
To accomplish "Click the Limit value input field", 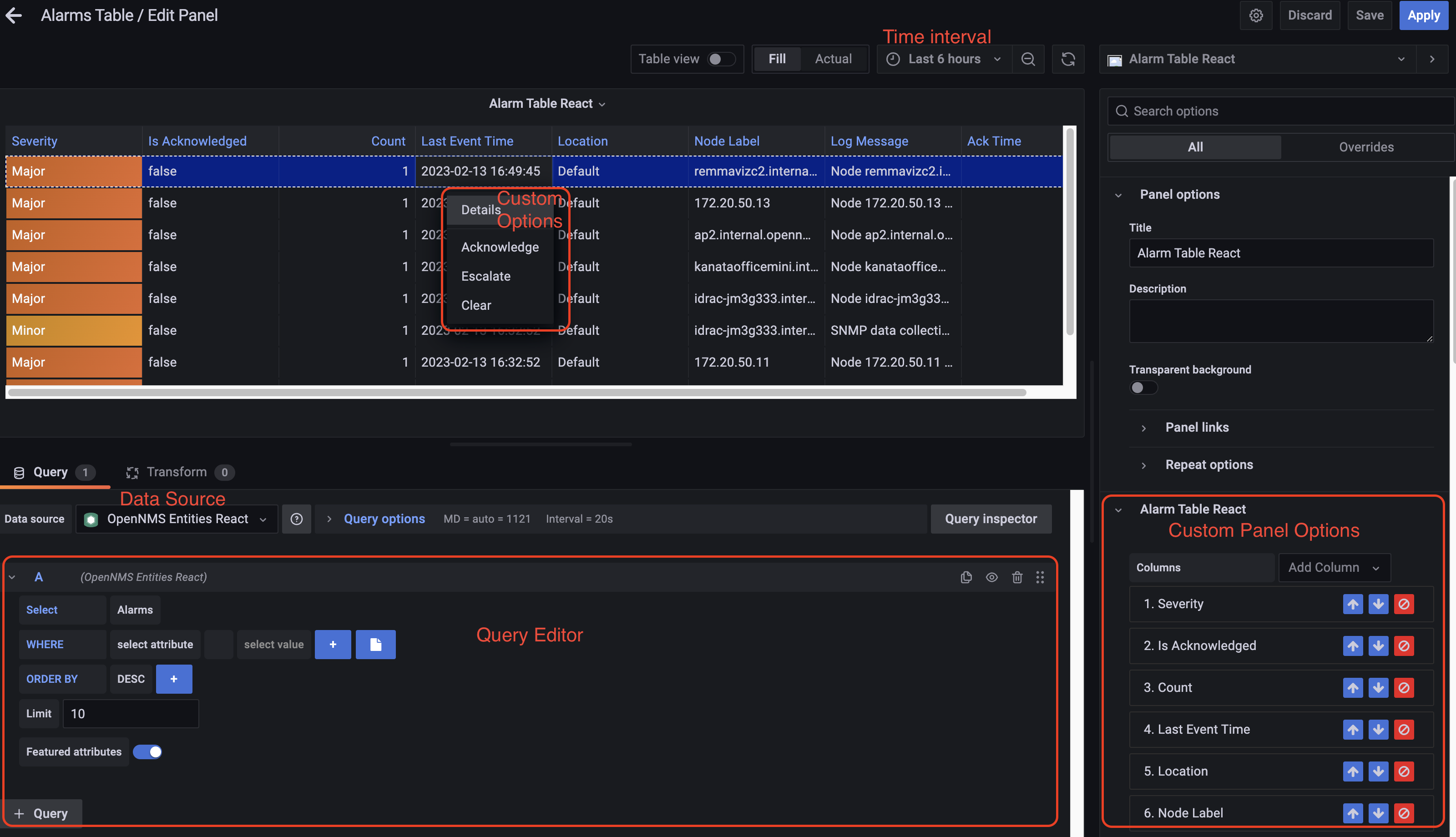I will coord(131,713).
